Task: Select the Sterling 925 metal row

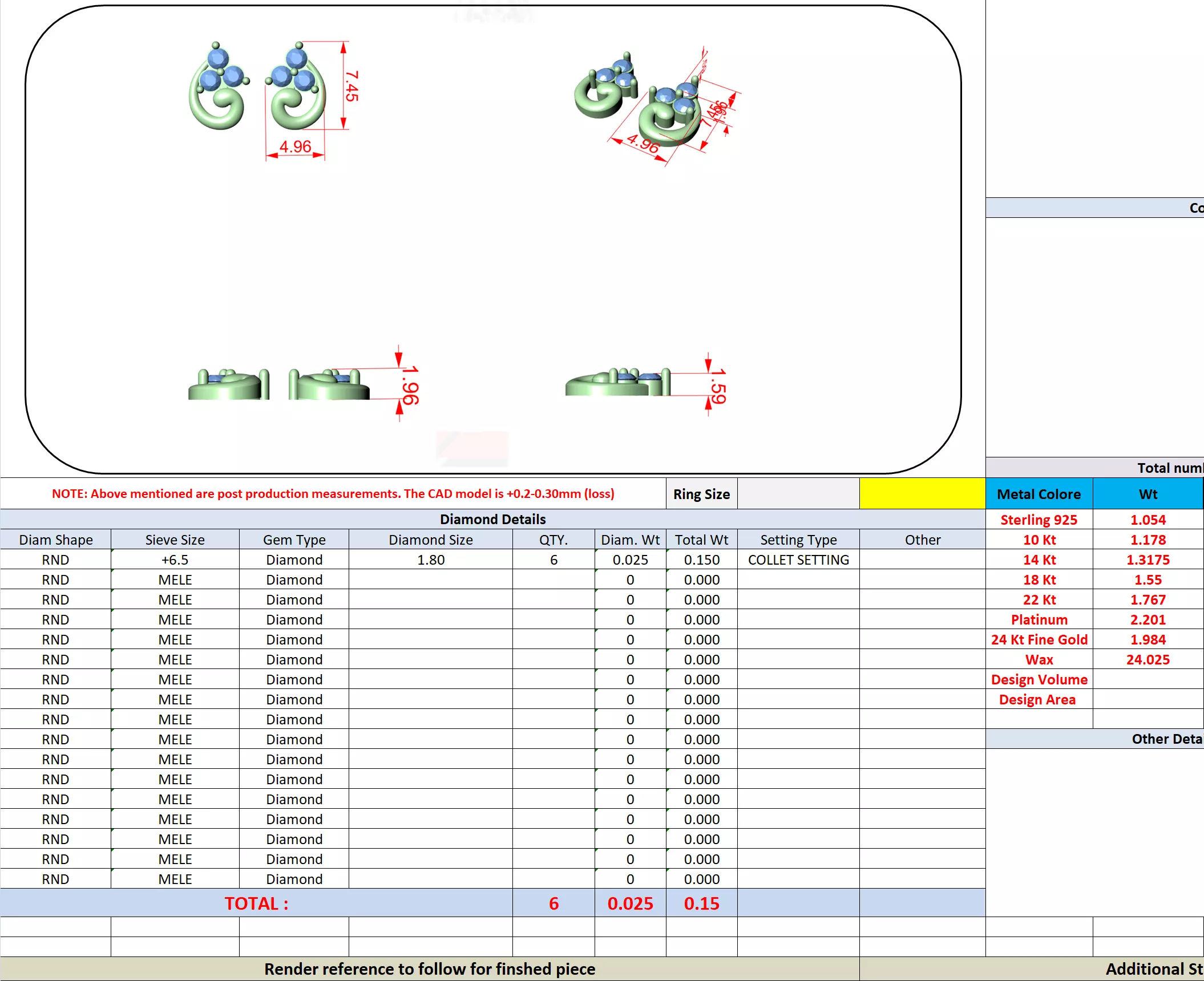Action: [1039, 520]
